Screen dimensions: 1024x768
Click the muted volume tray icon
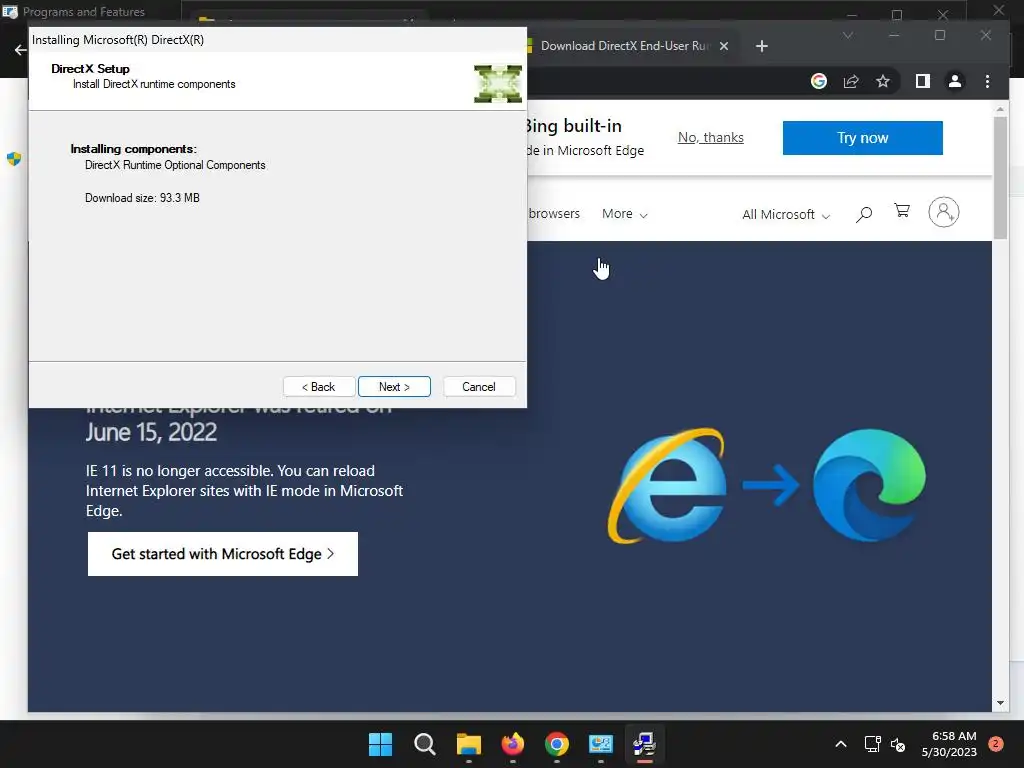pos(898,744)
